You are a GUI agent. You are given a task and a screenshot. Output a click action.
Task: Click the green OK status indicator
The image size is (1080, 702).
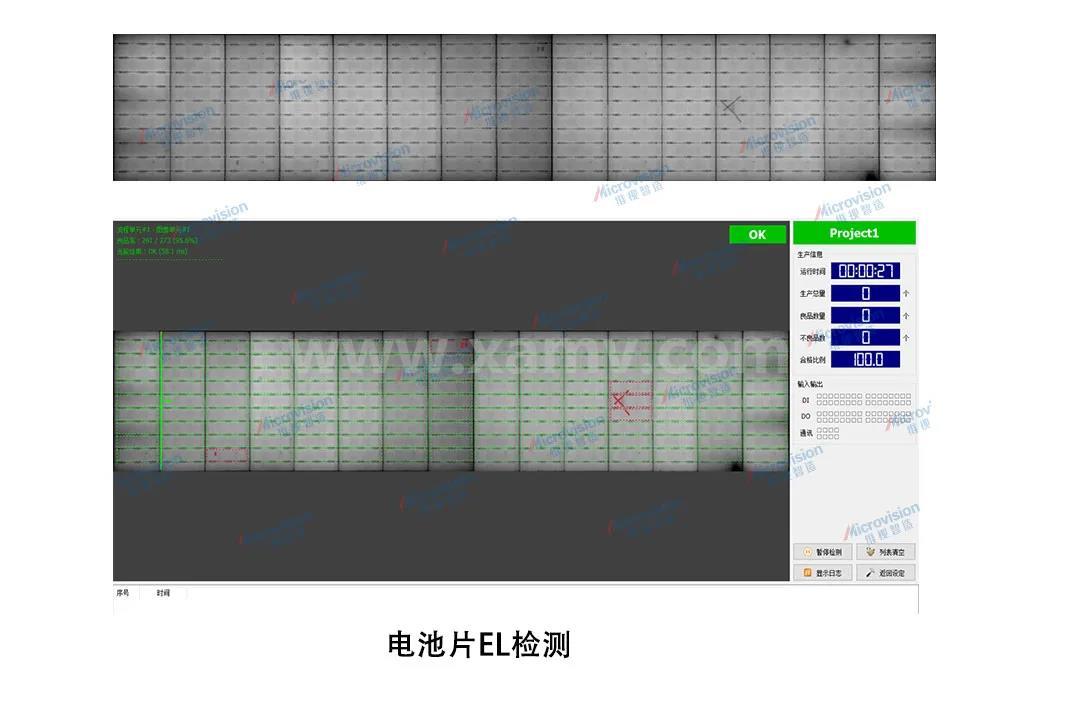pyautogui.click(x=758, y=234)
